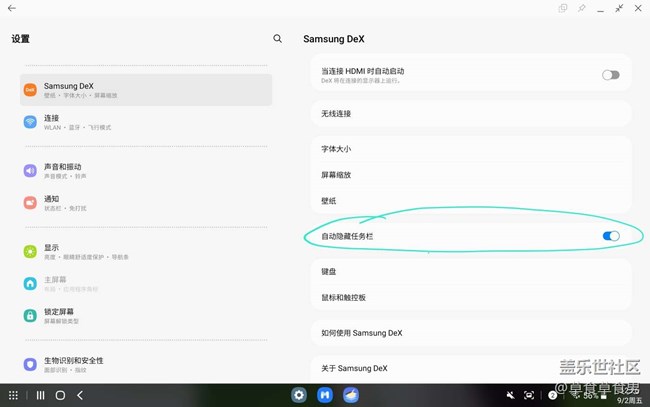The height and width of the screenshot is (407, 650).
Task: Click the muted sound icon in taskbar
Action: [511, 395]
